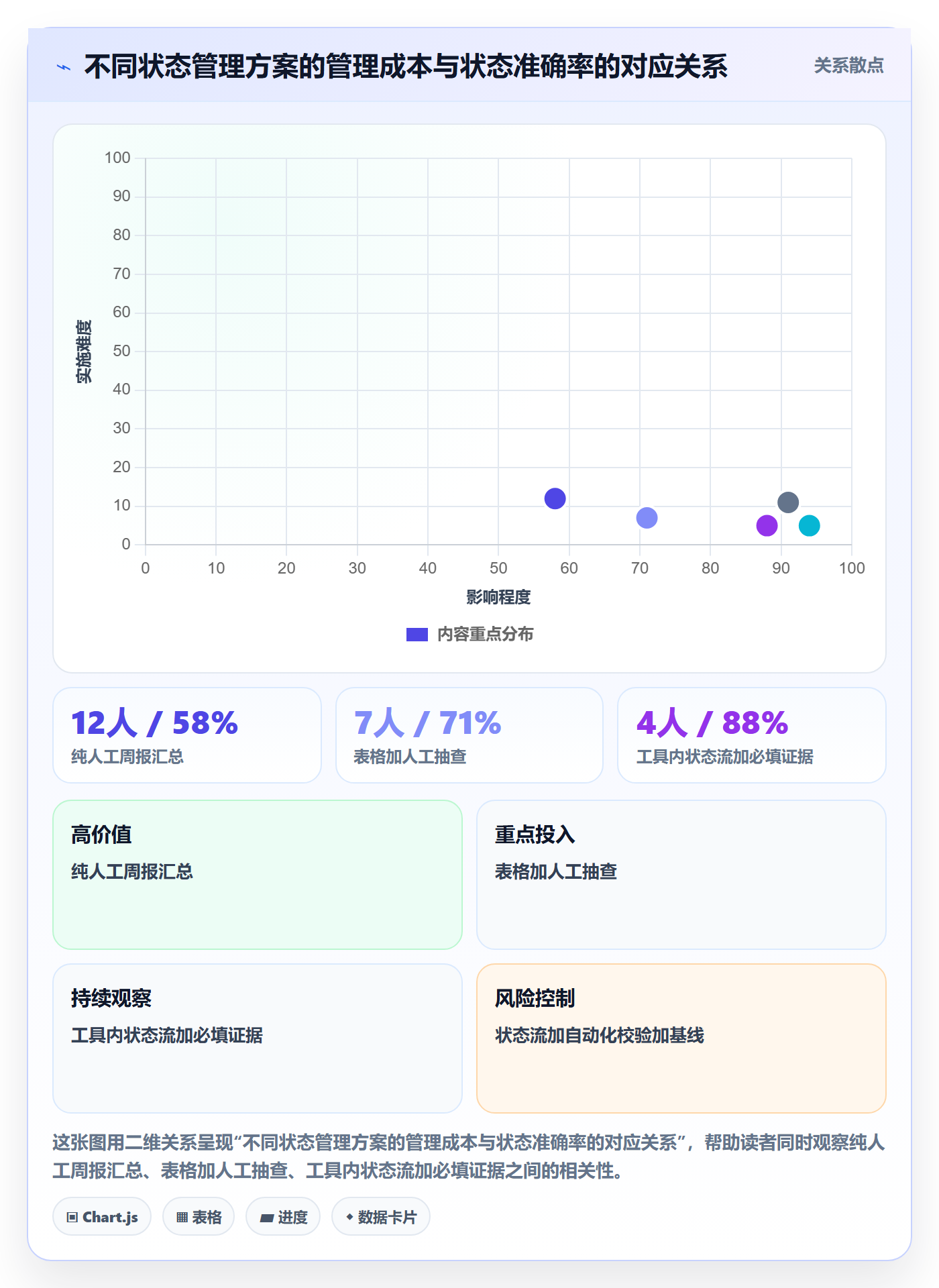
Task: Click the 数据卡片 tag chip
Action: pyautogui.click(x=381, y=1217)
